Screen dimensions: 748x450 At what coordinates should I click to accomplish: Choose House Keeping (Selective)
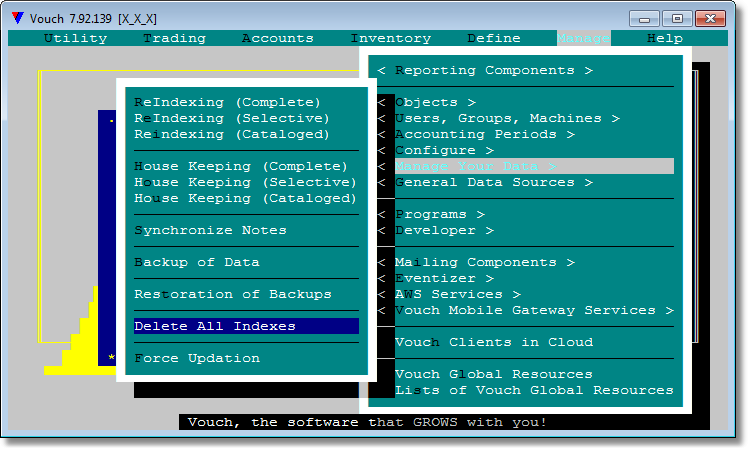click(x=245, y=182)
